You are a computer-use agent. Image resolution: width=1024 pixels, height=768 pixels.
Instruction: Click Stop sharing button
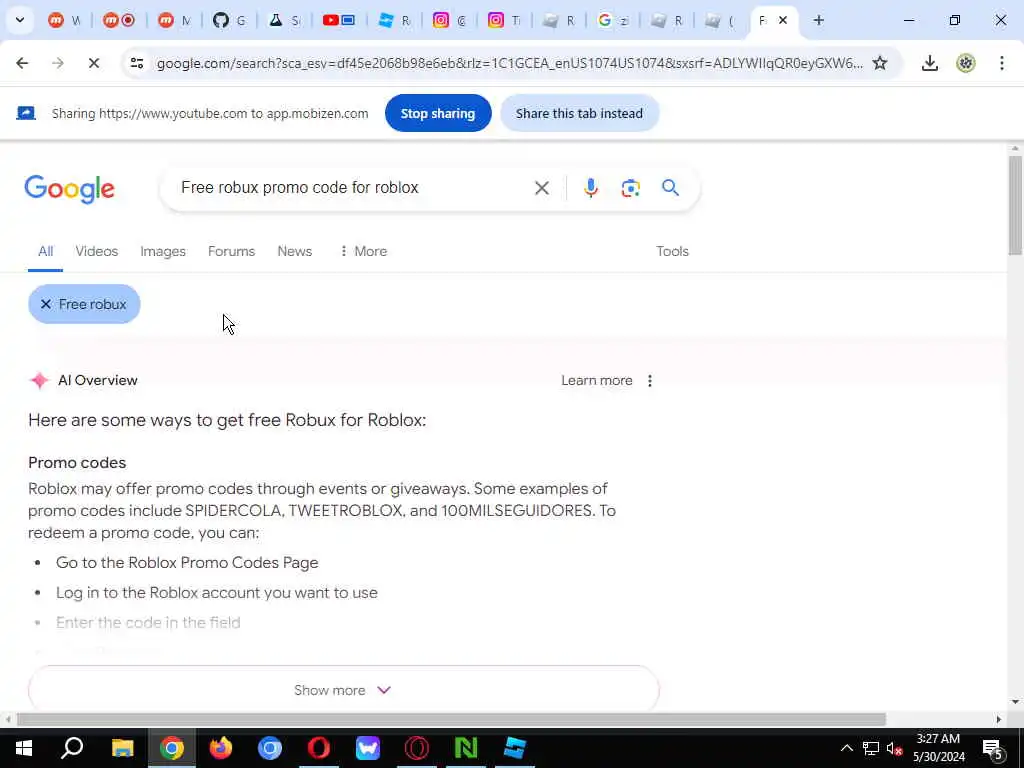[438, 113]
